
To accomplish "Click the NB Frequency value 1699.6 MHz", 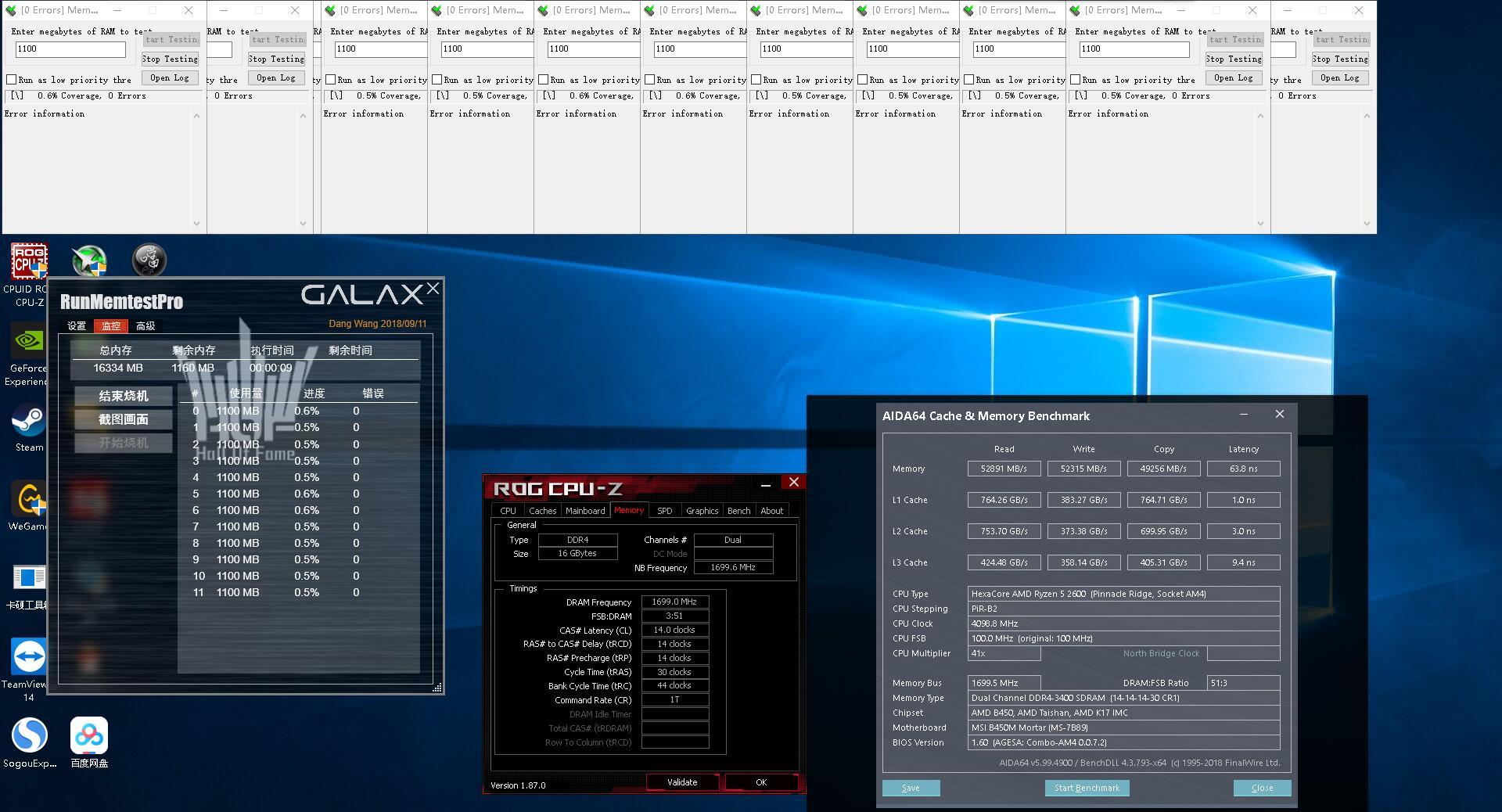I will pos(733,567).
